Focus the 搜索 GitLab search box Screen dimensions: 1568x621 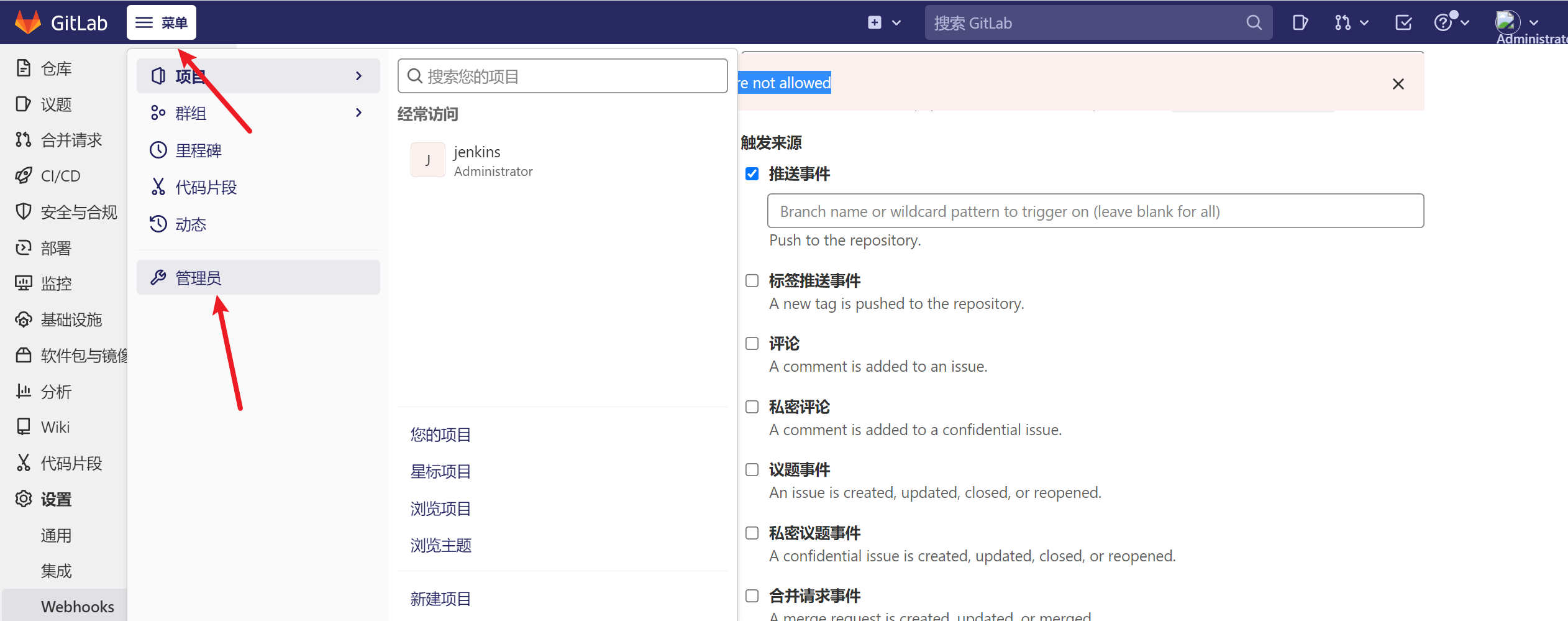1098,23
